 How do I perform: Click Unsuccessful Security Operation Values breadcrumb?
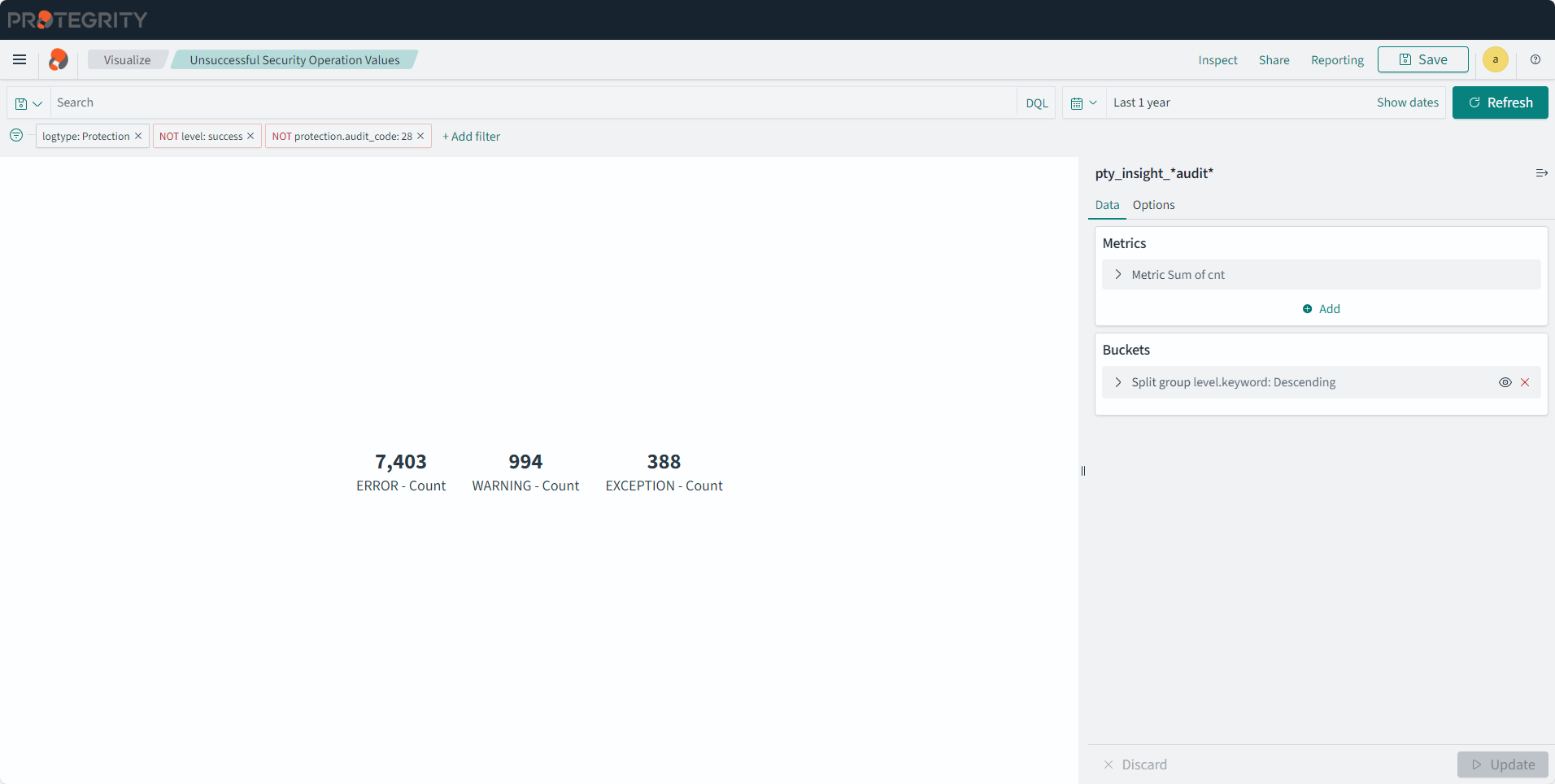[x=294, y=59]
